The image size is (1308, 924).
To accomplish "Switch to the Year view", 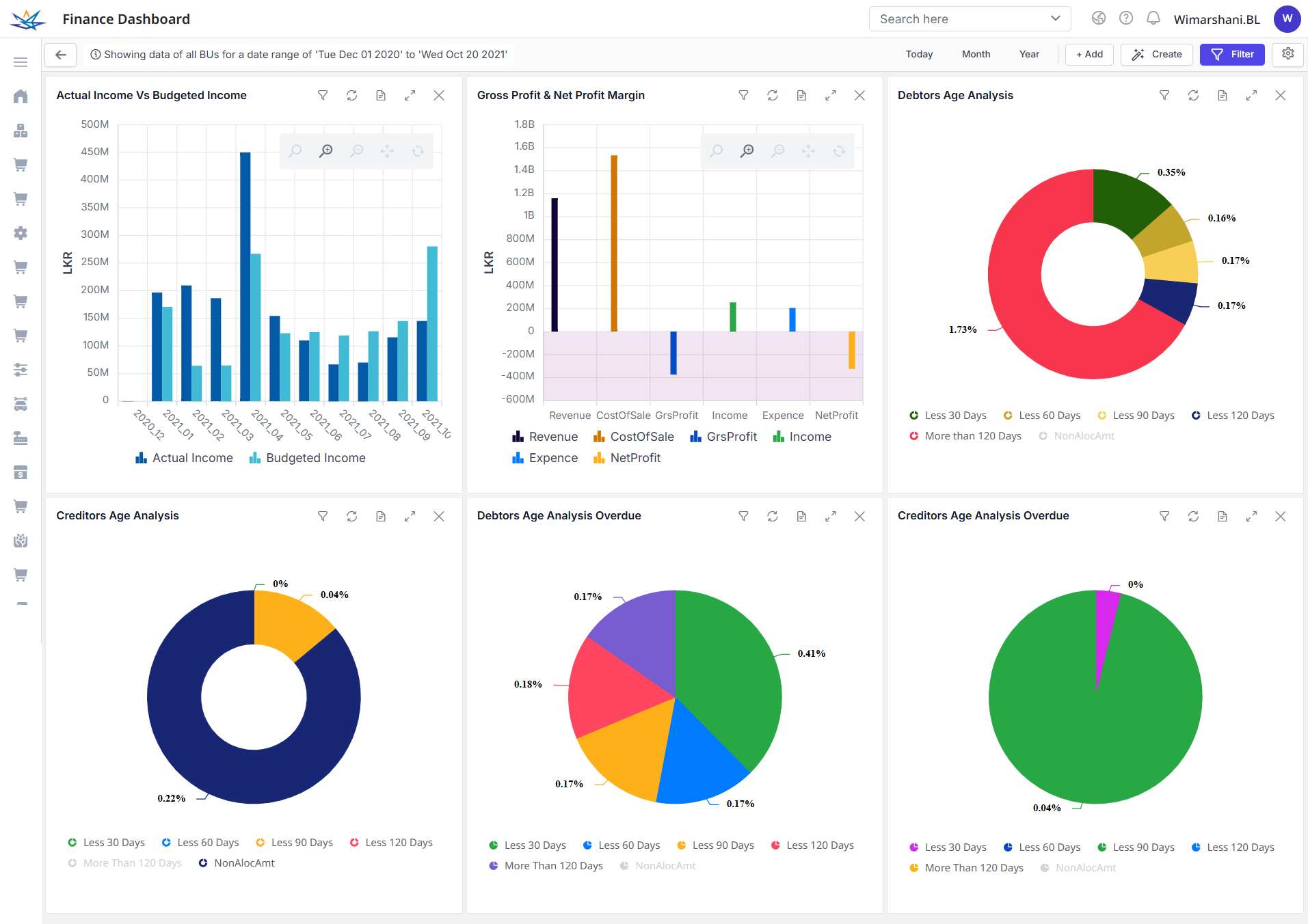I will coord(1028,54).
